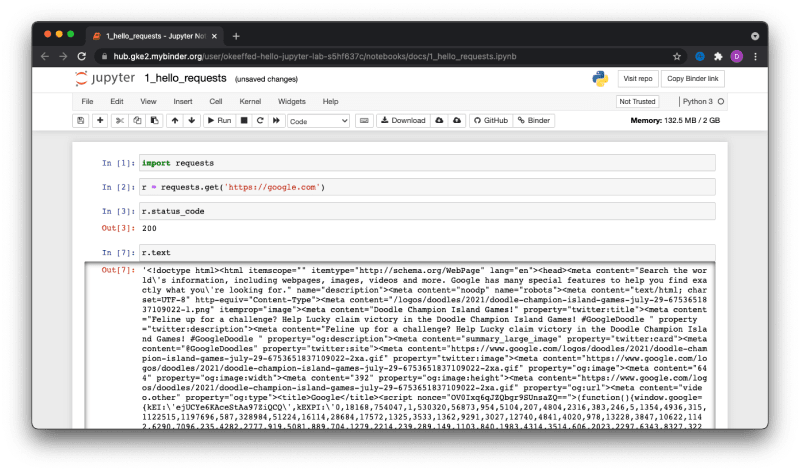Click the Out[3]: prompt label
The height and width of the screenshot is (472, 800).
[x=118, y=228]
